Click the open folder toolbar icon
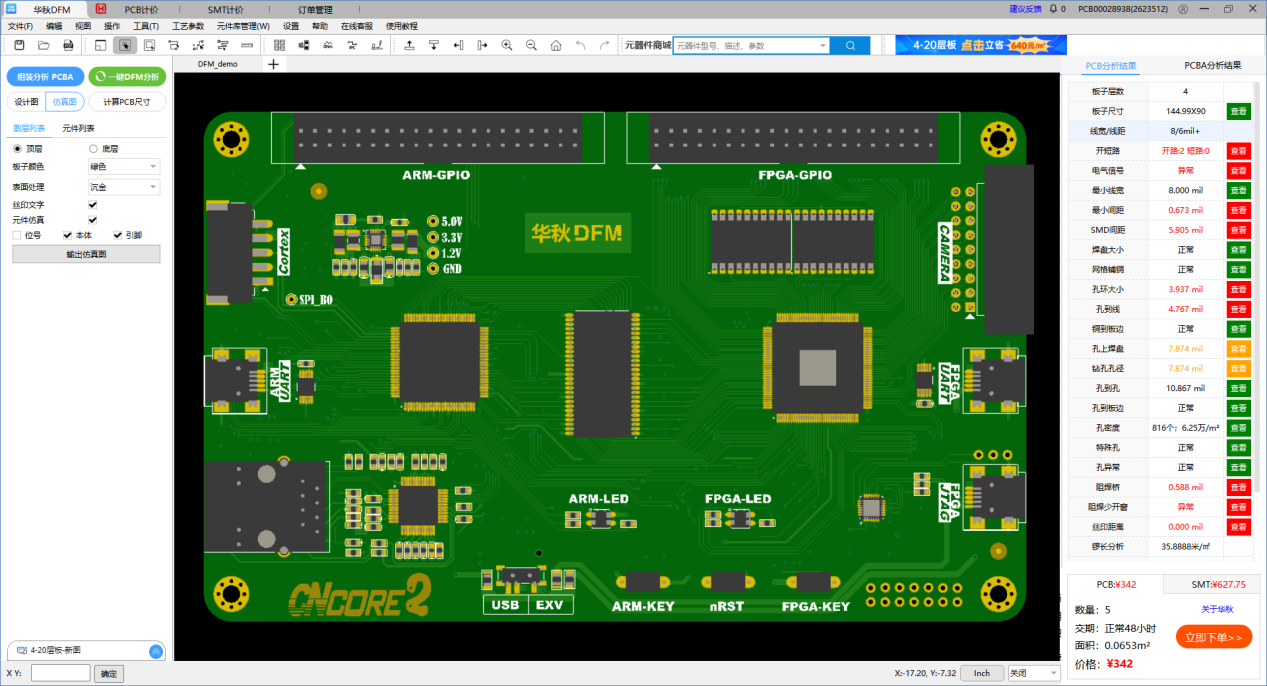 pos(44,45)
